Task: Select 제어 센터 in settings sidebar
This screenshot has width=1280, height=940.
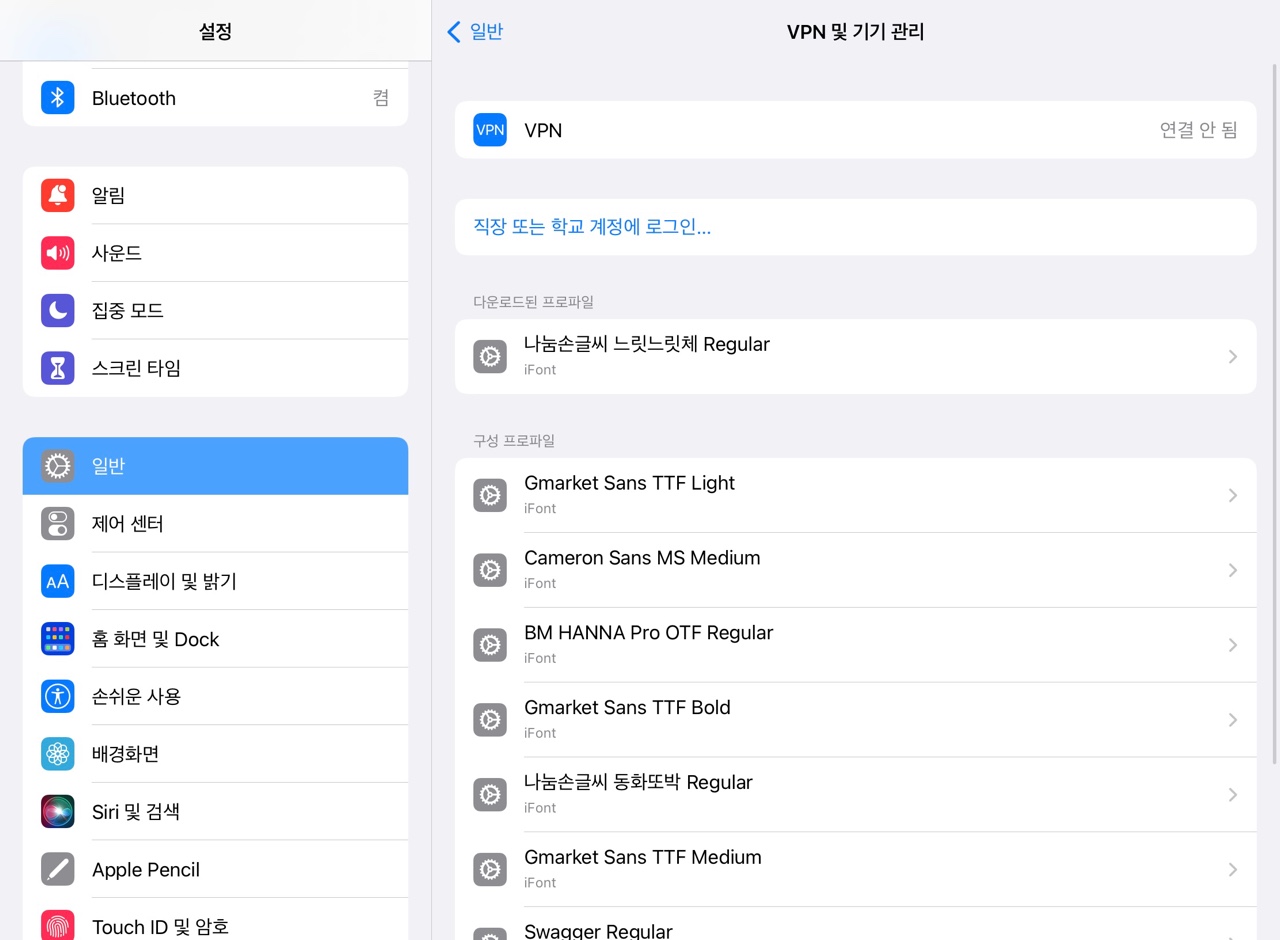Action: point(215,523)
